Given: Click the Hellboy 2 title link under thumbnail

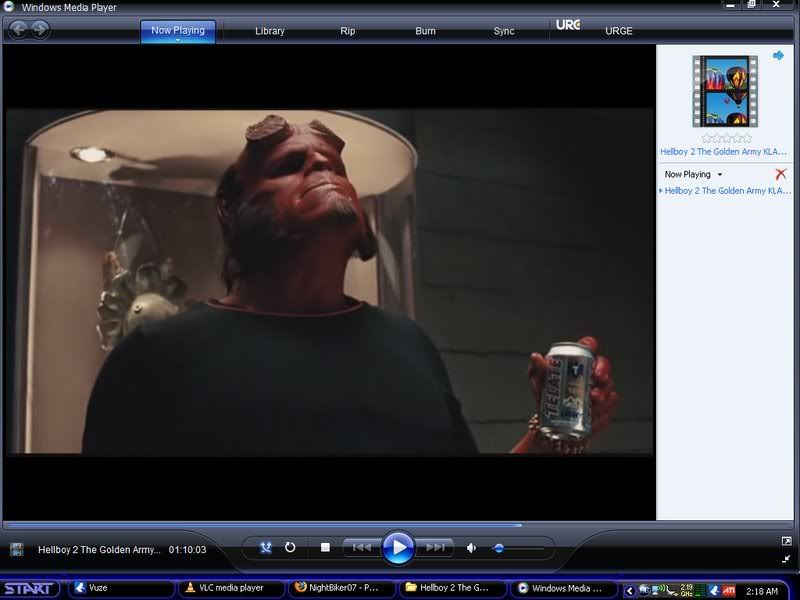Looking at the screenshot, I should pos(723,152).
